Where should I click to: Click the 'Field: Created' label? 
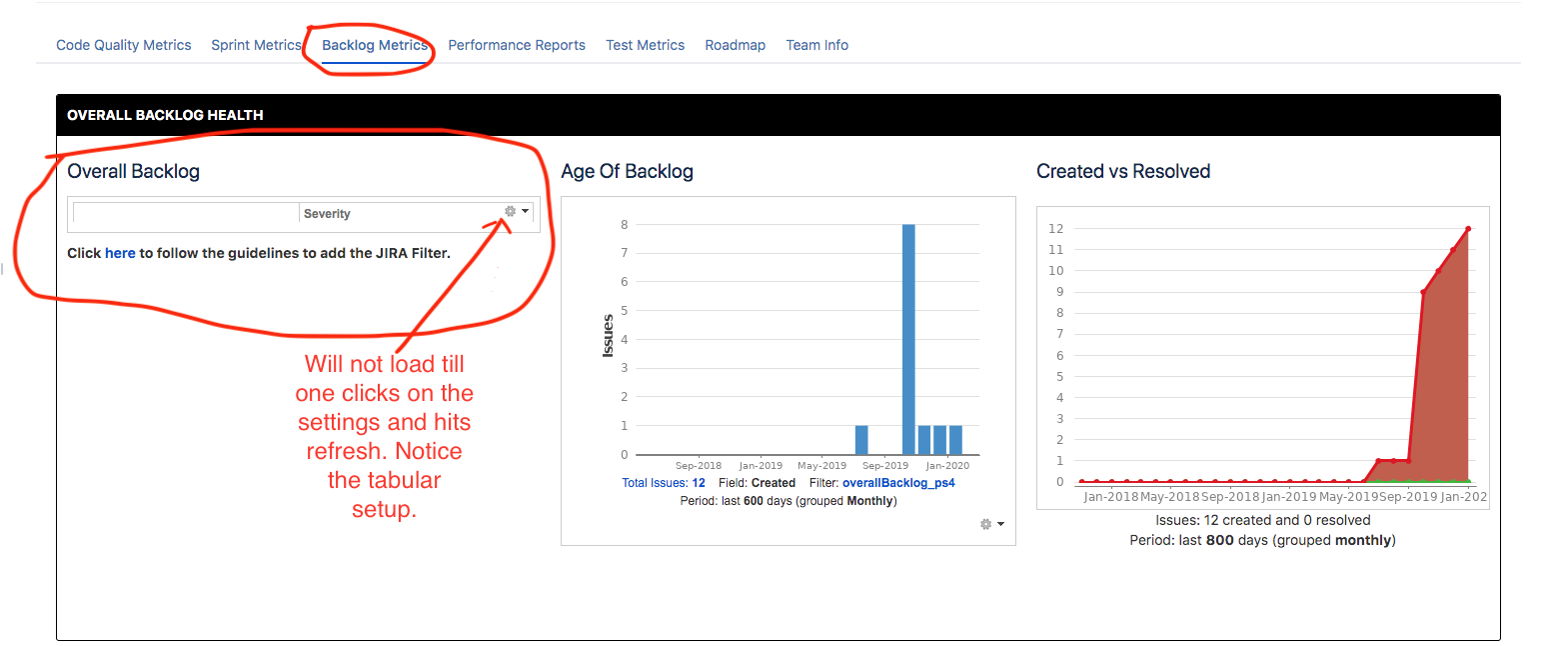757,483
